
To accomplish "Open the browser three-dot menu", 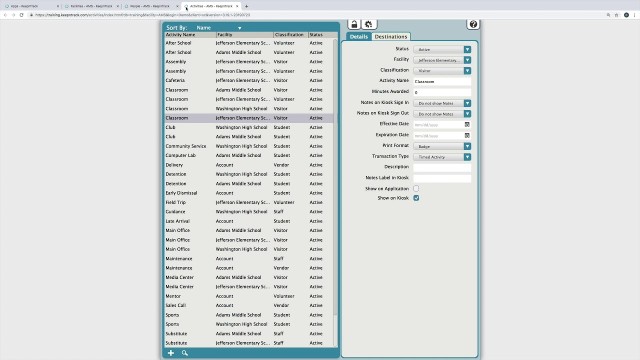I will [635, 15].
